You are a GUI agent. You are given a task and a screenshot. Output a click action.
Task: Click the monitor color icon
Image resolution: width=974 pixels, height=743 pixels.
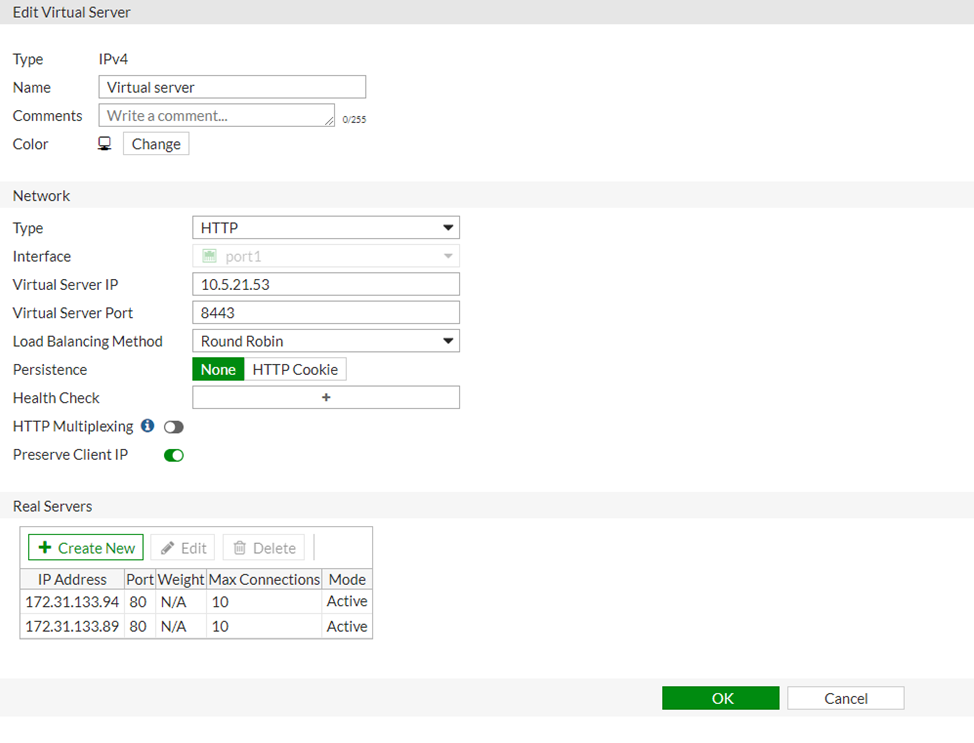click(105, 144)
